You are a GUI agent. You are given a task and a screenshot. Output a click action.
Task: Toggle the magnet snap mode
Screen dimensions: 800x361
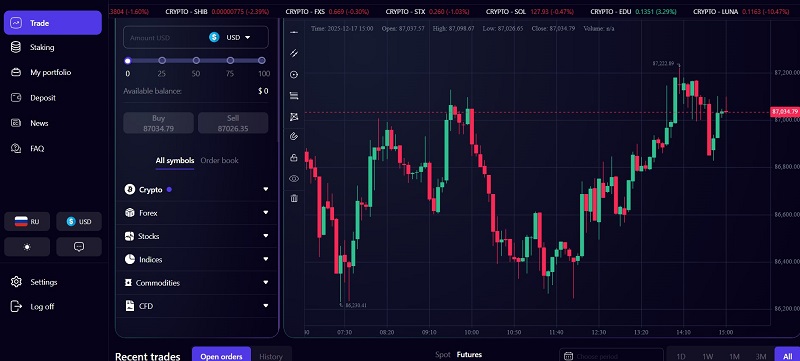click(294, 136)
